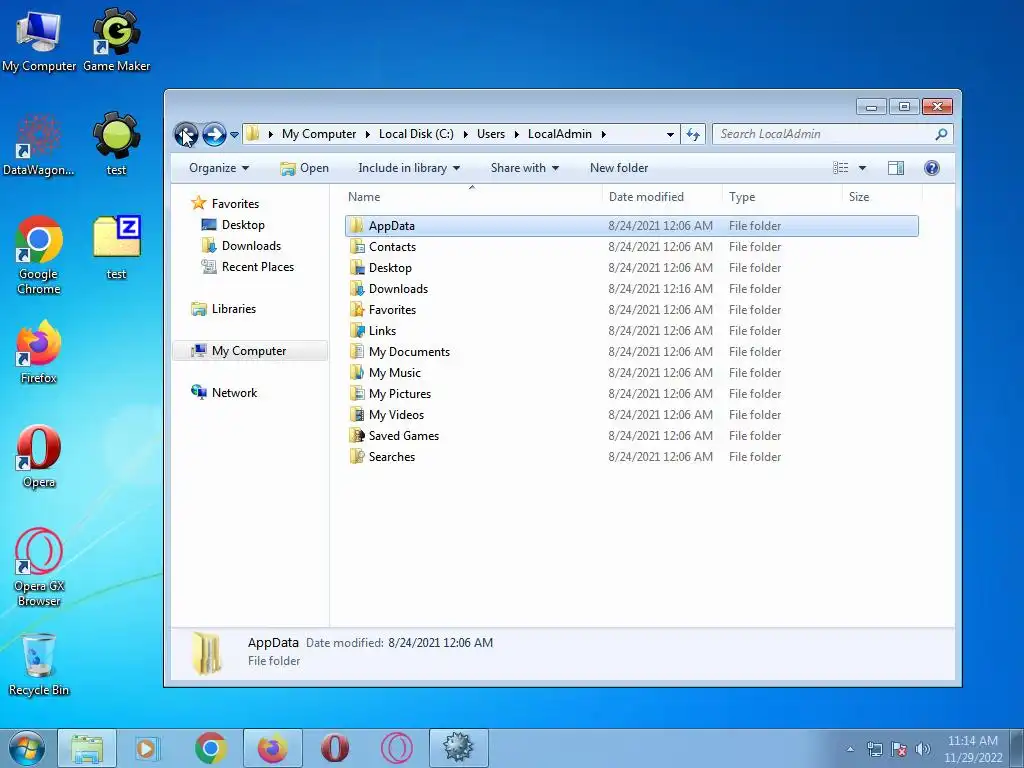
Task: Select the Opera GX Browser desktop shortcut
Action: tap(39, 568)
